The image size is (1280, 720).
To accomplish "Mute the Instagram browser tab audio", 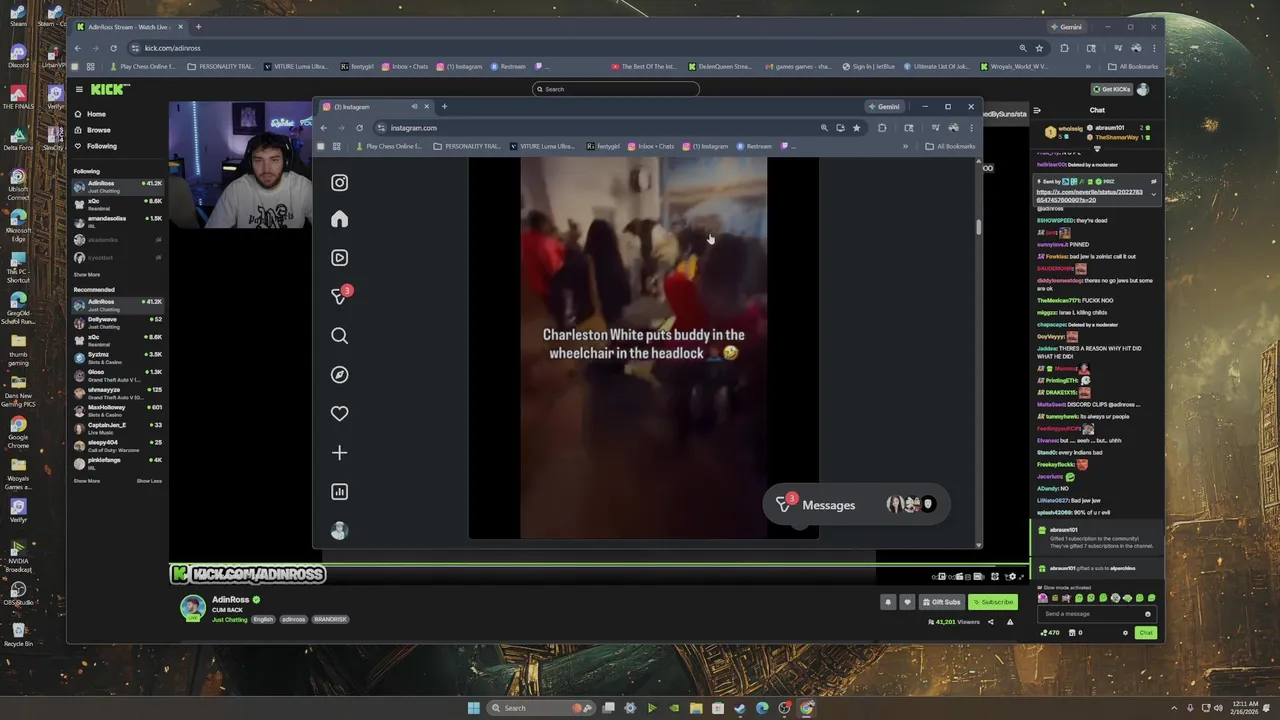I will point(414,107).
